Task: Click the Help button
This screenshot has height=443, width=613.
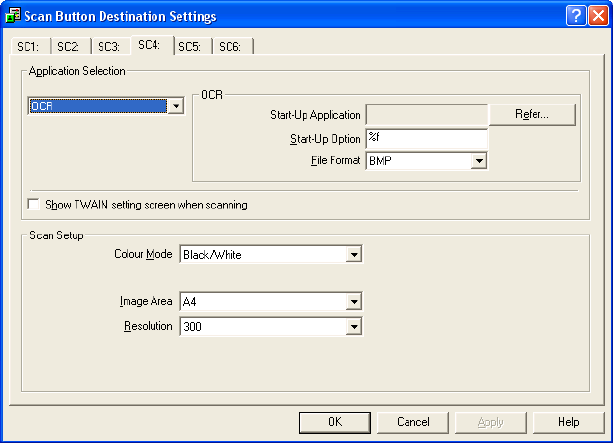Action: click(568, 422)
